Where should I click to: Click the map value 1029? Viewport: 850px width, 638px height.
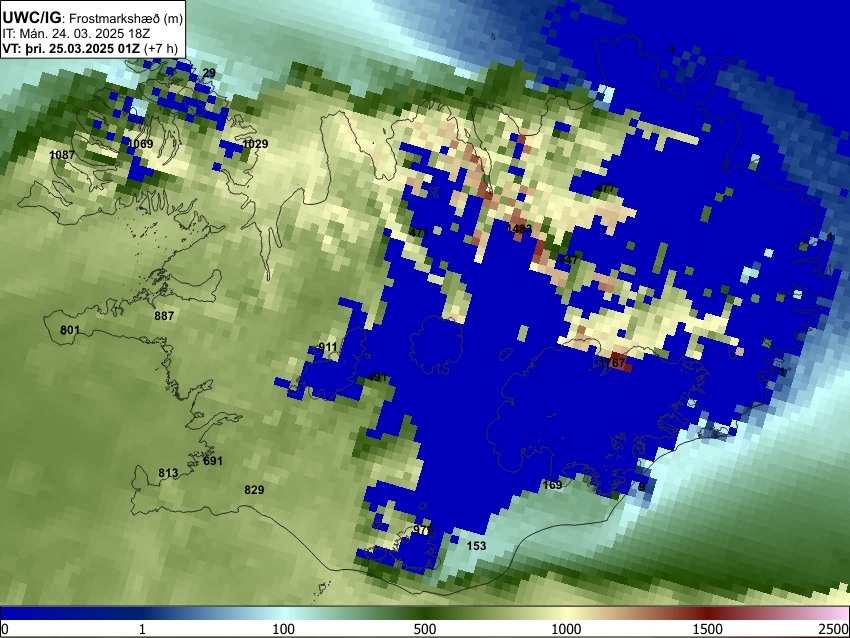255,144
